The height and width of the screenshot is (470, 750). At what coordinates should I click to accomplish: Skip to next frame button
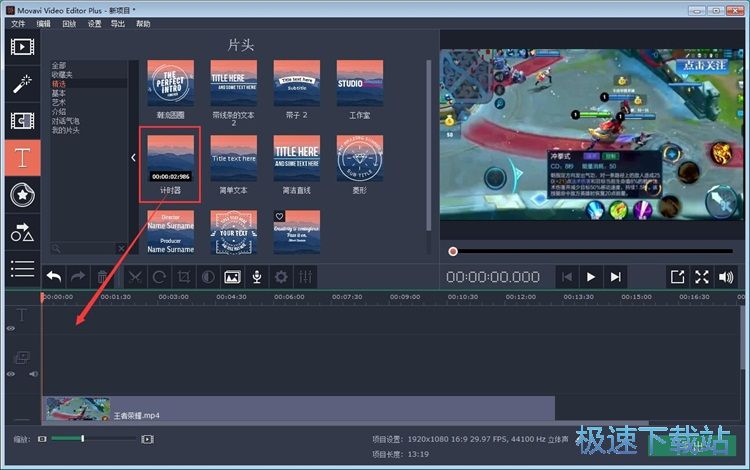click(x=616, y=277)
